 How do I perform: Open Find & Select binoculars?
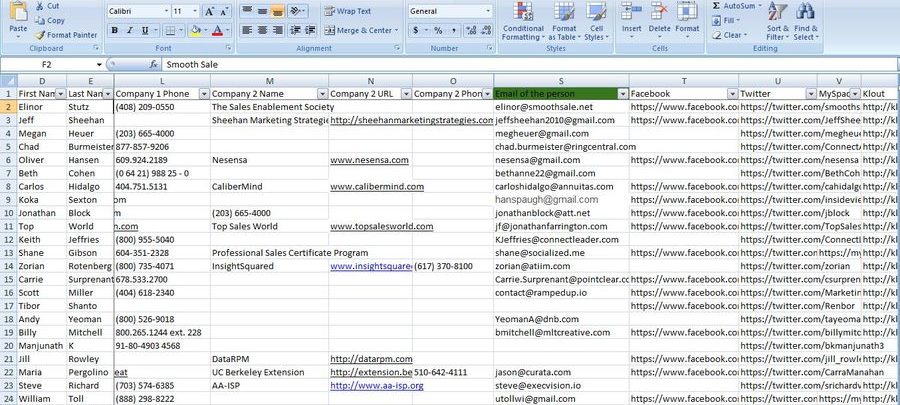(806, 25)
